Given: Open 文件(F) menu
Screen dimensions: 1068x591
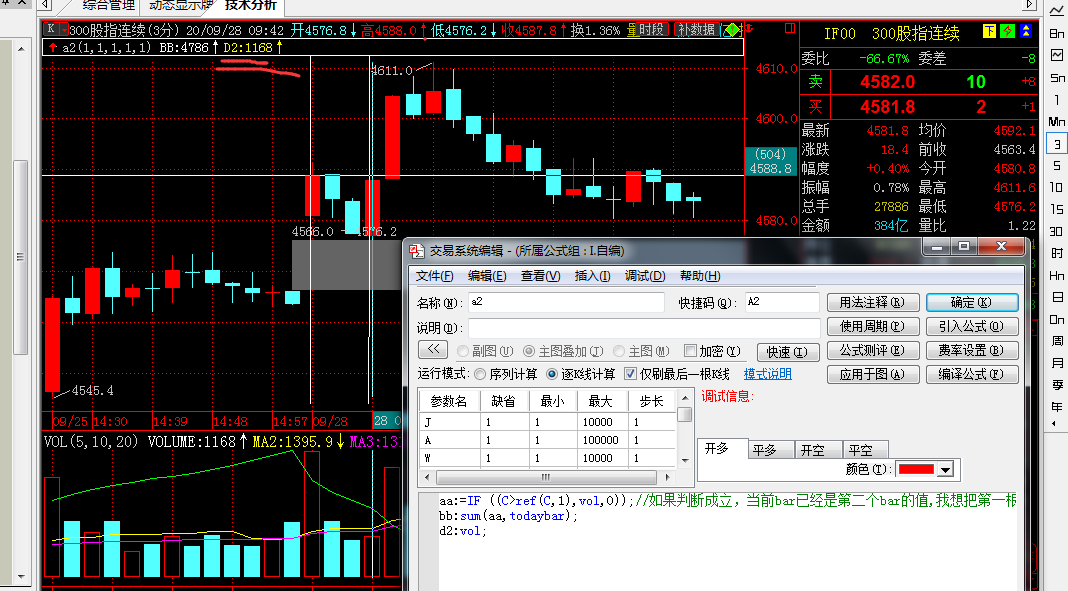Looking at the screenshot, I should click(x=435, y=276).
